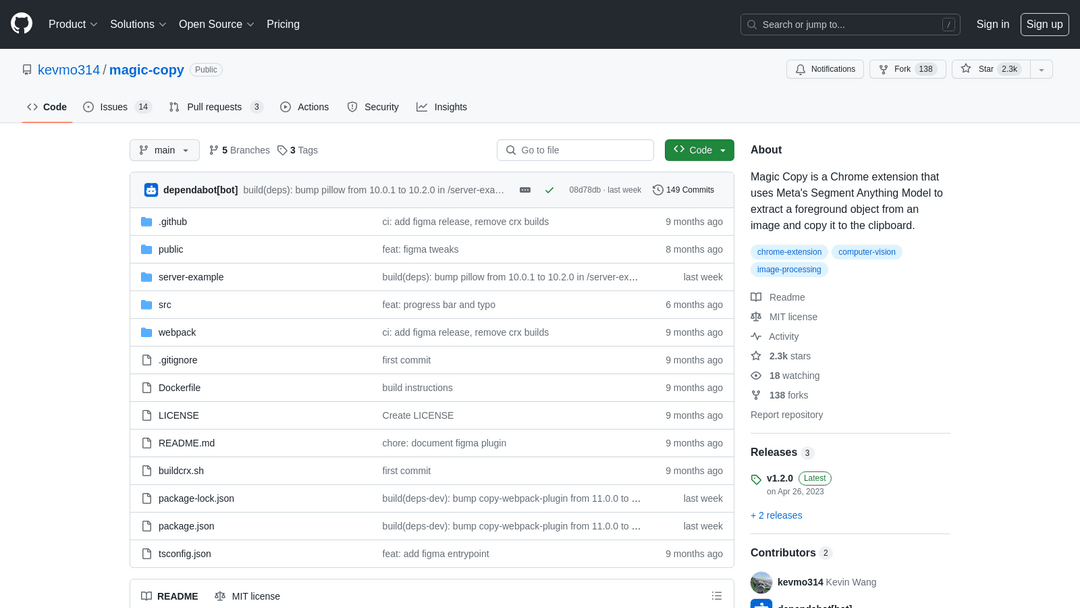Open the Open Source menu dropdown
This screenshot has height=608, width=1080.
(x=216, y=24)
